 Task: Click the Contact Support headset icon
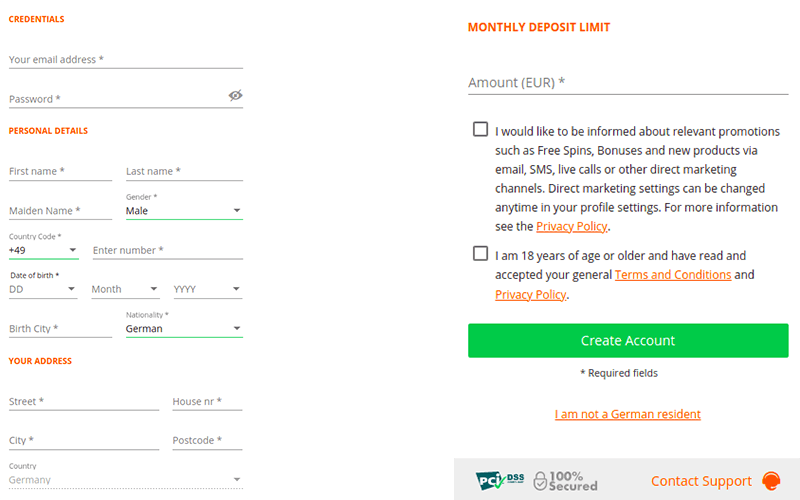click(x=771, y=481)
